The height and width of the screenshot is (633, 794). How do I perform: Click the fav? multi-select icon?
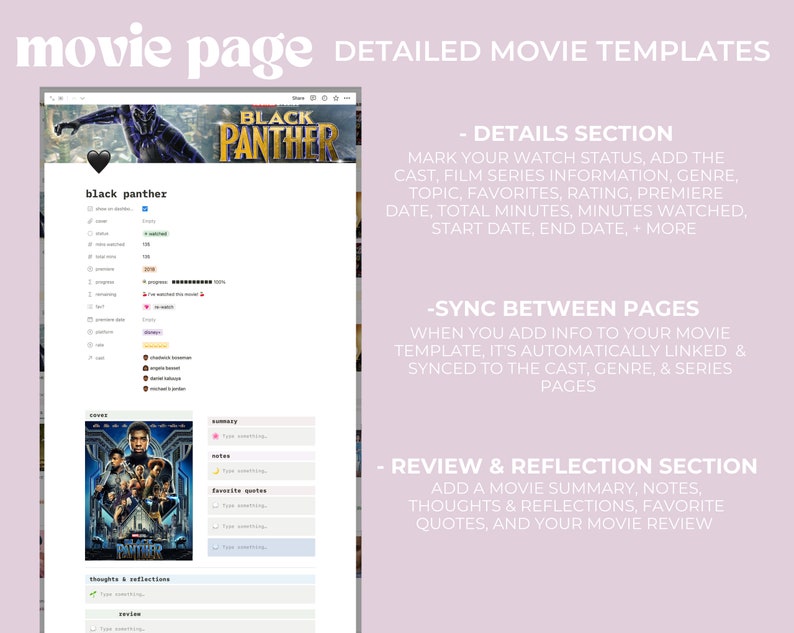point(90,307)
